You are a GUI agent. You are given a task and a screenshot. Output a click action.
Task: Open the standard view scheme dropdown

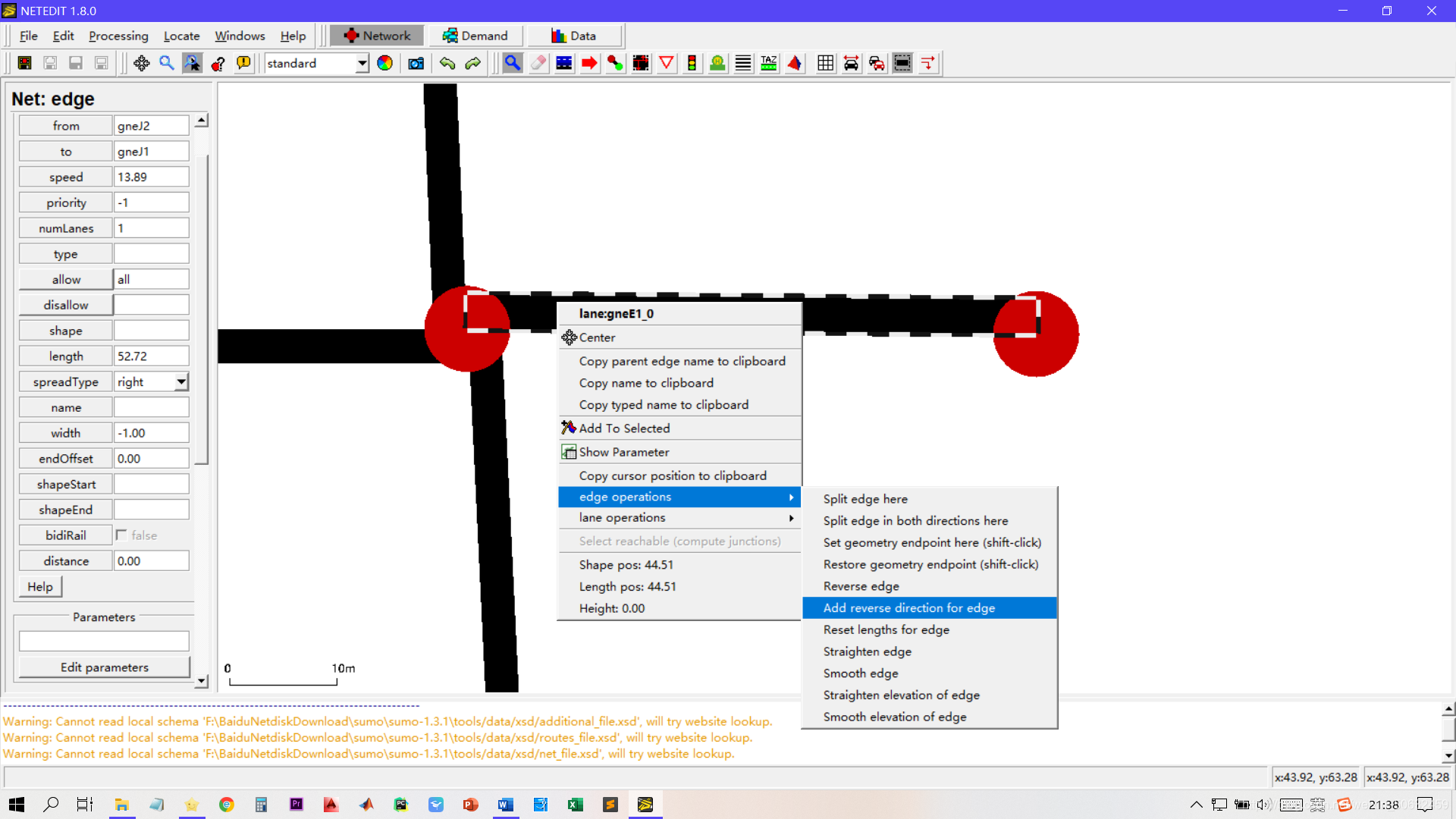(x=362, y=63)
